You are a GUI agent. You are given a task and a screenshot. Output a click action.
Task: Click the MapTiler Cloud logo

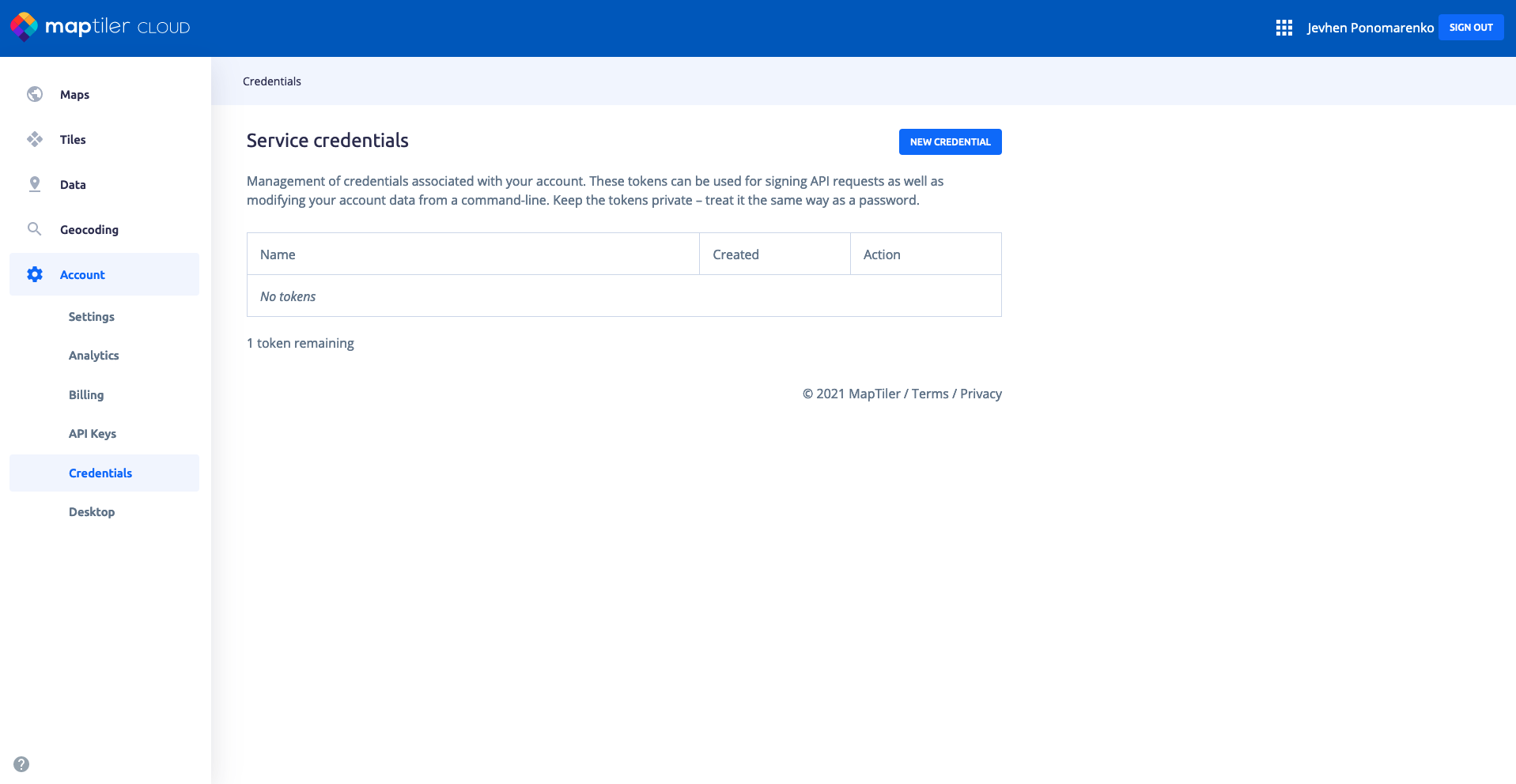[x=100, y=27]
